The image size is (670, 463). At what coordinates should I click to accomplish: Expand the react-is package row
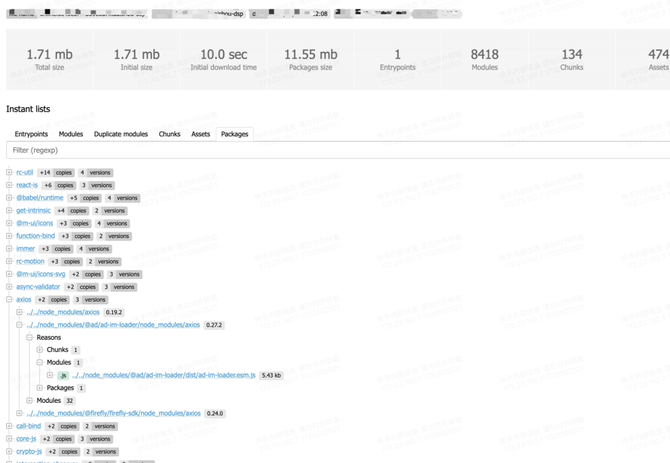click(x=9, y=185)
